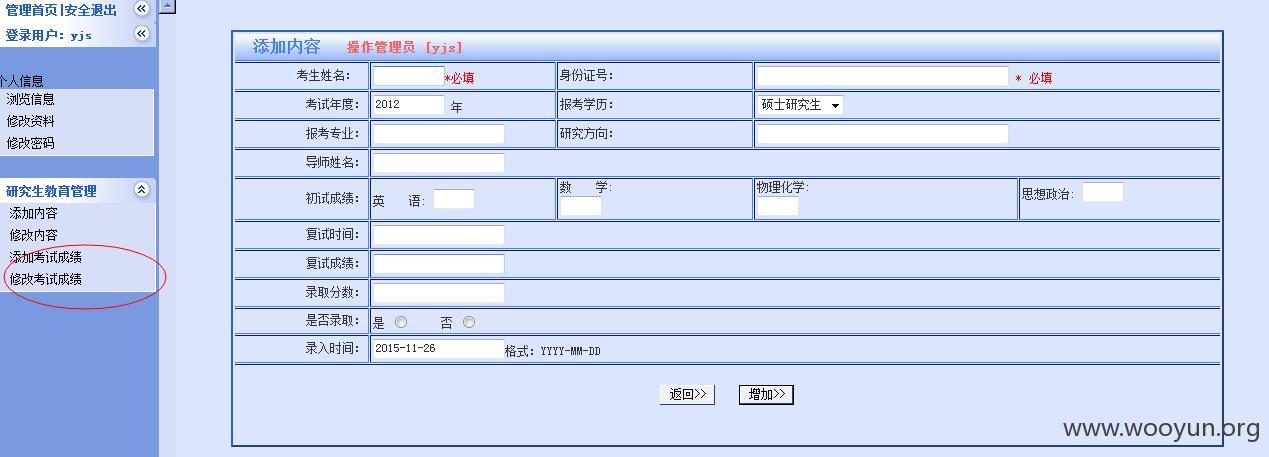Click the 考试年度 field showing 2012
1269x457 pixels.
tap(408, 105)
